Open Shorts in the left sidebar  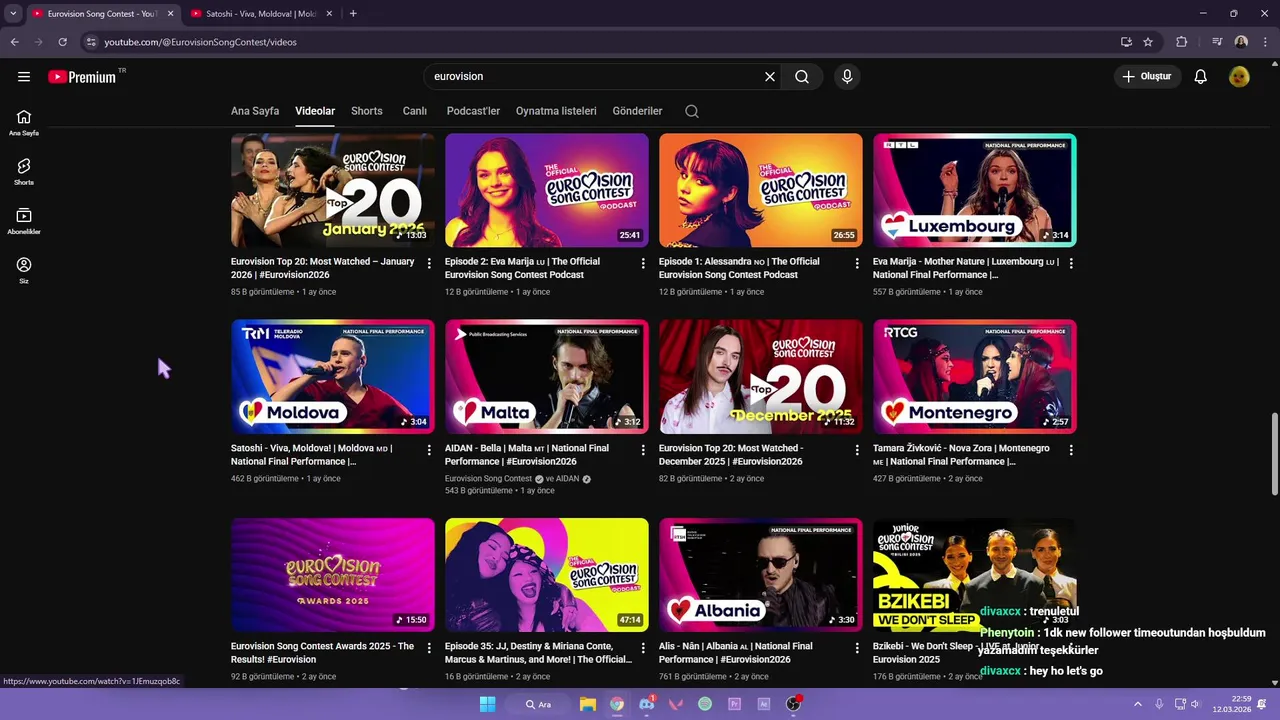point(24,172)
